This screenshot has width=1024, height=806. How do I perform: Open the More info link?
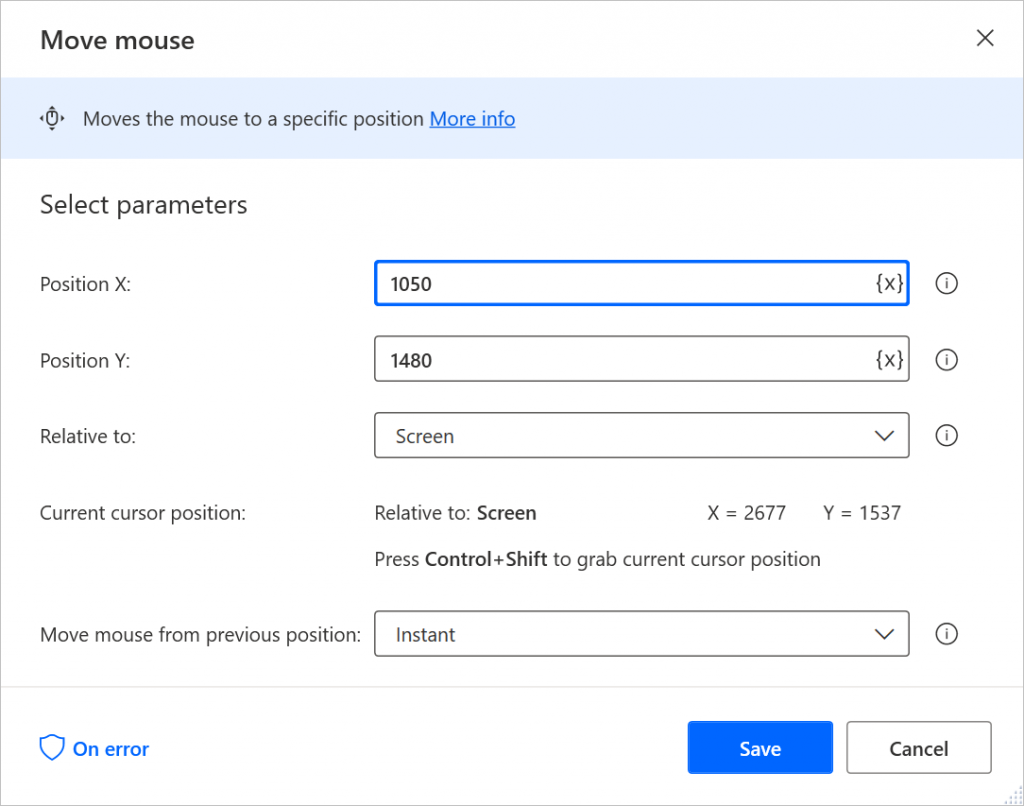coord(472,119)
